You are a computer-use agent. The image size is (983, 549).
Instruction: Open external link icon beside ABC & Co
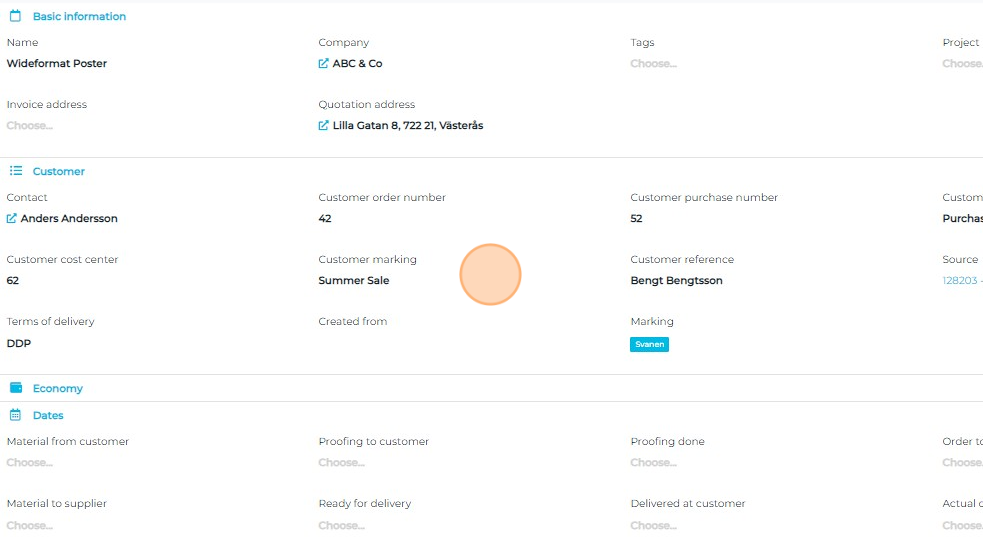[323, 64]
